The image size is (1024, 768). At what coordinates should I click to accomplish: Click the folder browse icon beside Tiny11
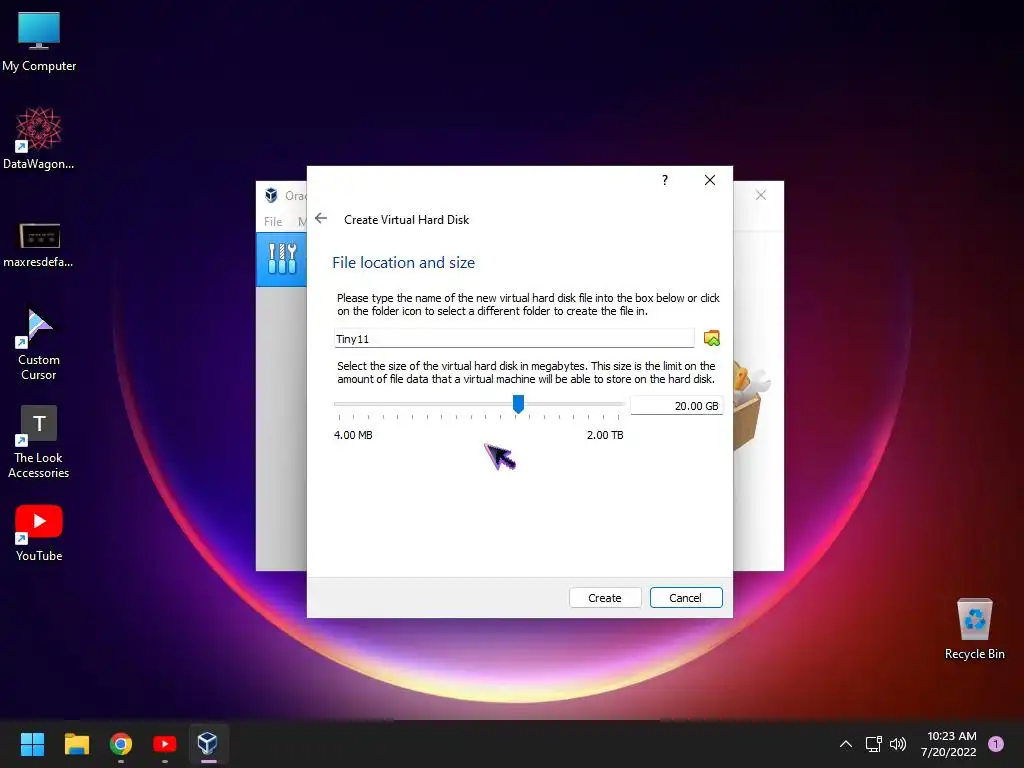coord(711,338)
